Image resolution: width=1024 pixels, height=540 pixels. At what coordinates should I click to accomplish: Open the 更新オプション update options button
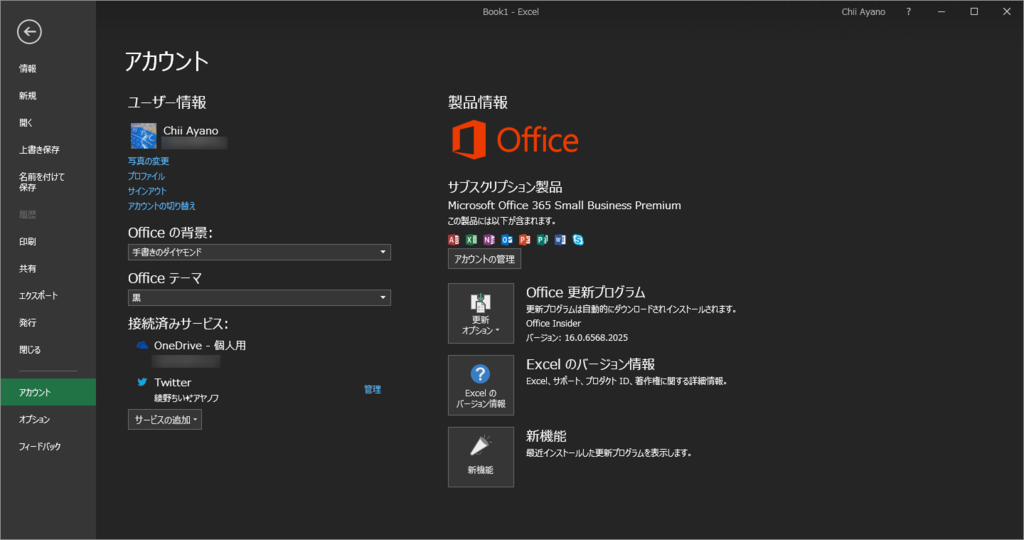coord(481,313)
